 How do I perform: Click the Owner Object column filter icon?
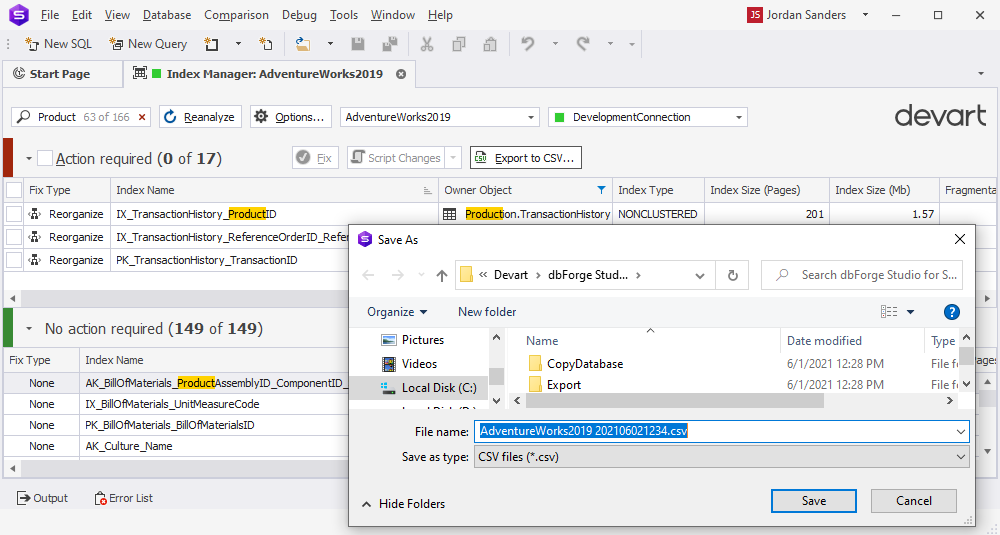click(601, 190)
